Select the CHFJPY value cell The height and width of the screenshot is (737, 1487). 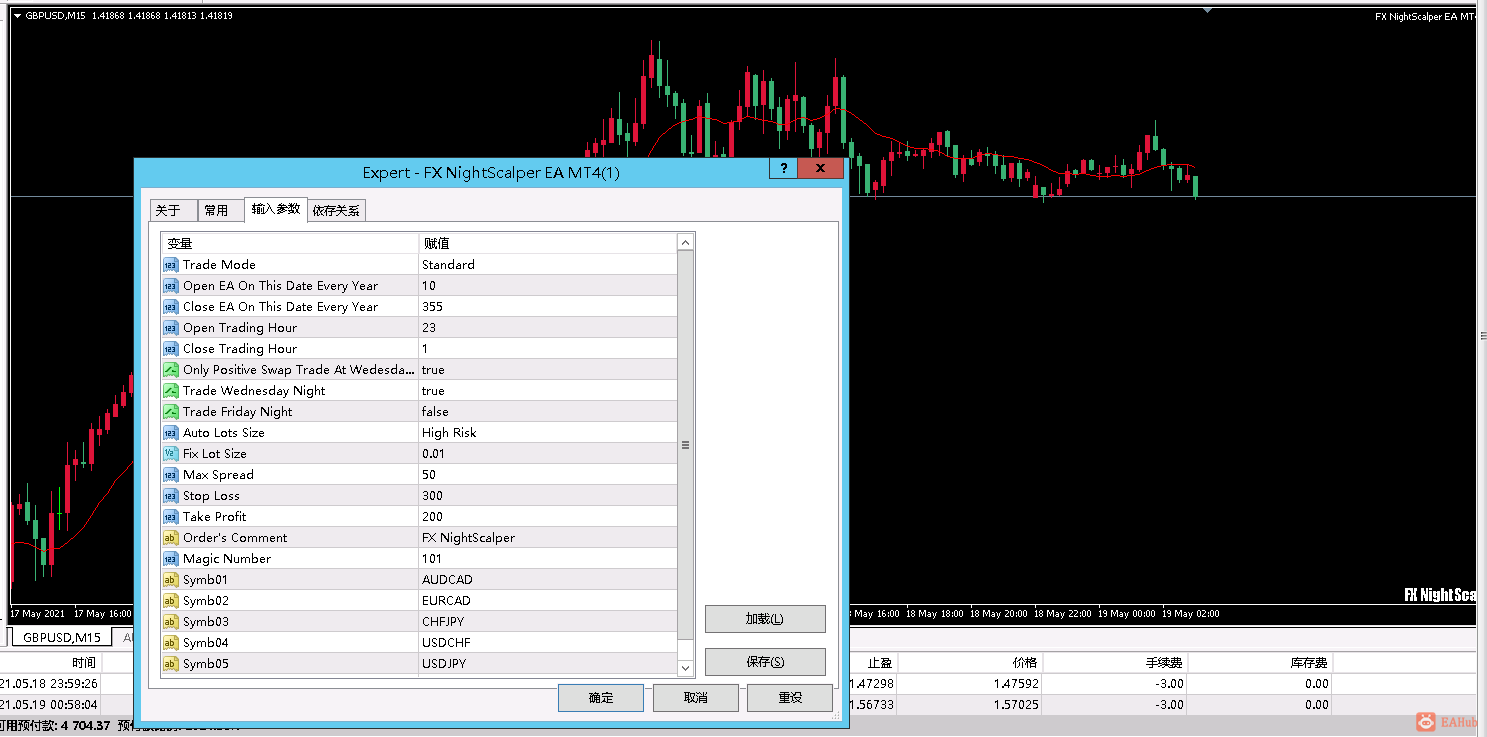548,622
